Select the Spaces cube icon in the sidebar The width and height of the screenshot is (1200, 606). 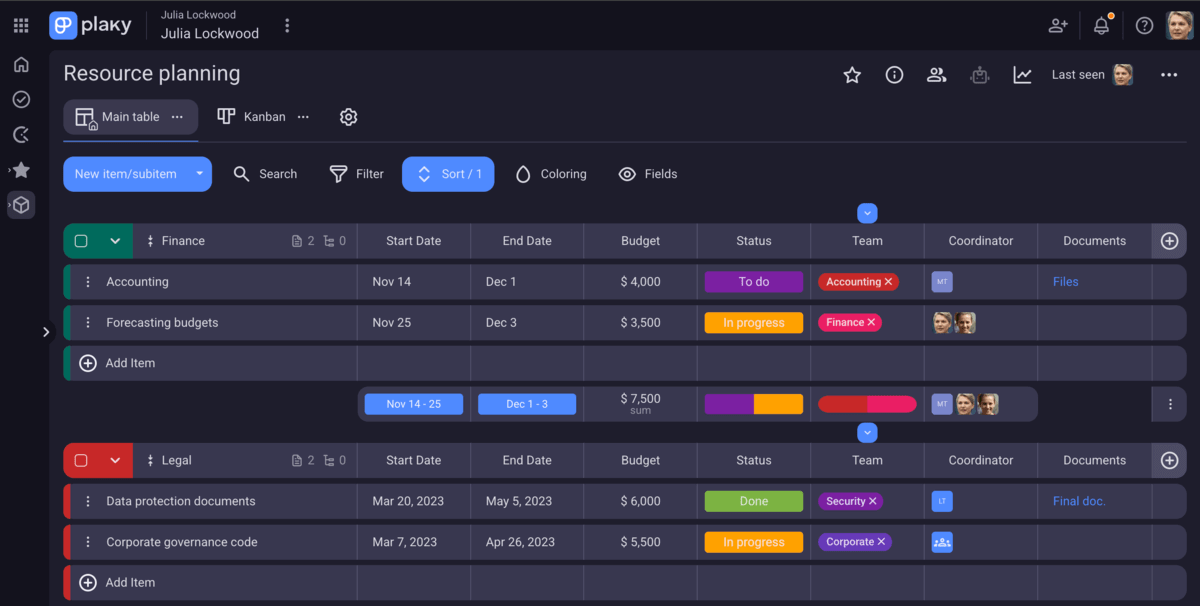coord(21,205)
